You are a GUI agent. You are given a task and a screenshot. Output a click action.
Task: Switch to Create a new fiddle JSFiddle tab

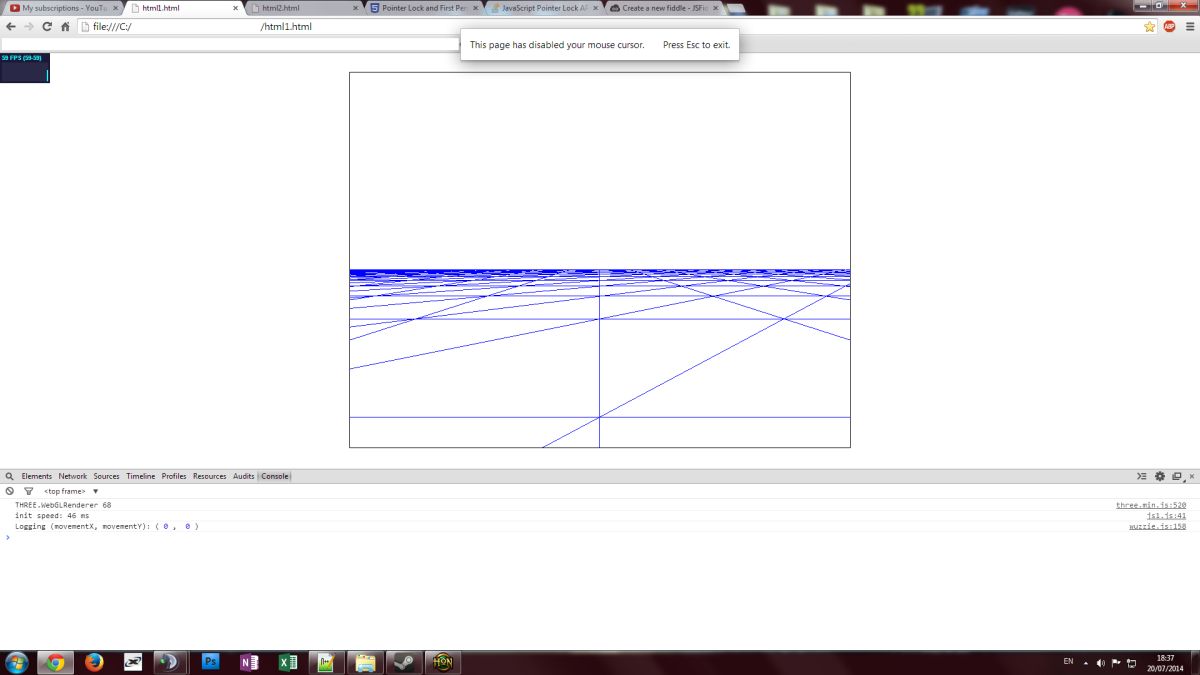point(663,8)
